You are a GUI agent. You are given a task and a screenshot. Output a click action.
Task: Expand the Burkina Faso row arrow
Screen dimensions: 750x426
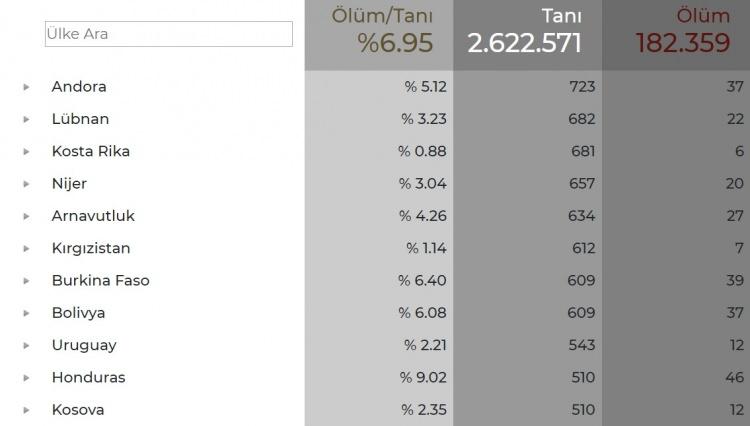(x=27, y=281)
